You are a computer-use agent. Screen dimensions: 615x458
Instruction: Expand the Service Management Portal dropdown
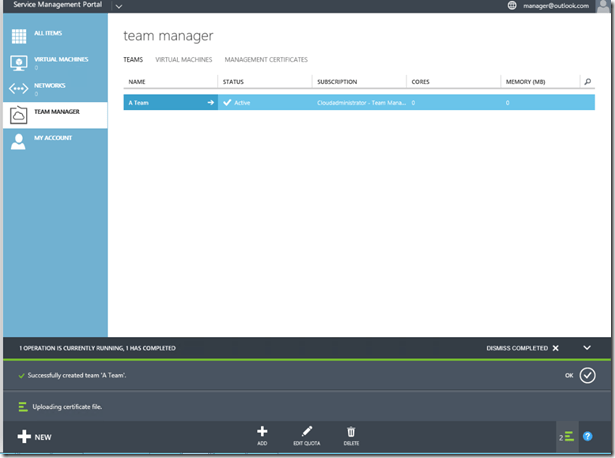119,6
